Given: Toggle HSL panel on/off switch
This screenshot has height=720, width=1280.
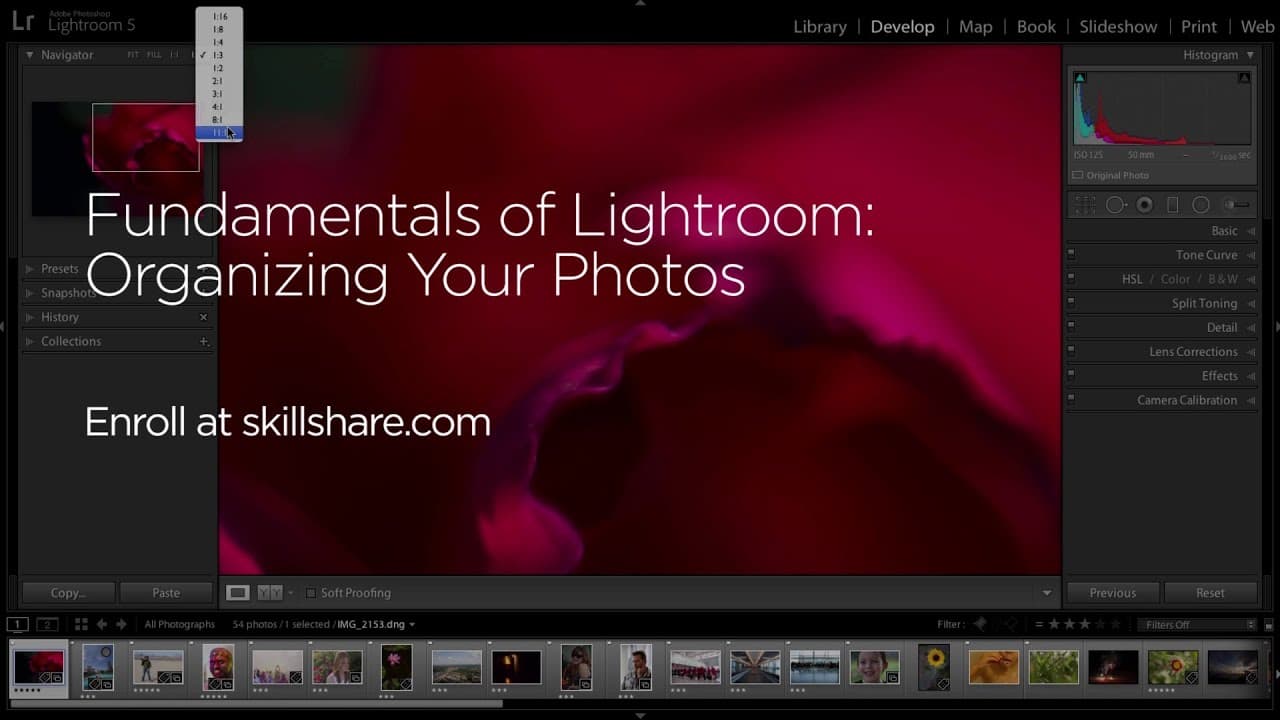Looking at the screenshot, I should 1071,279.
